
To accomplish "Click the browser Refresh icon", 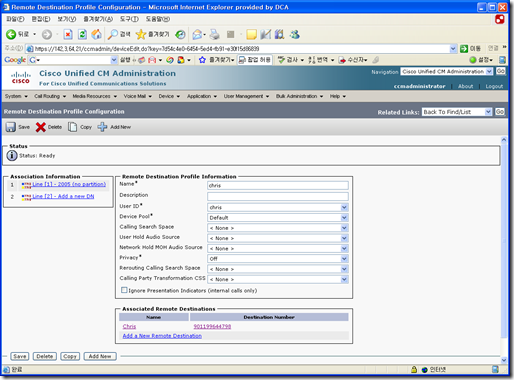I will [x=82, y=34].
